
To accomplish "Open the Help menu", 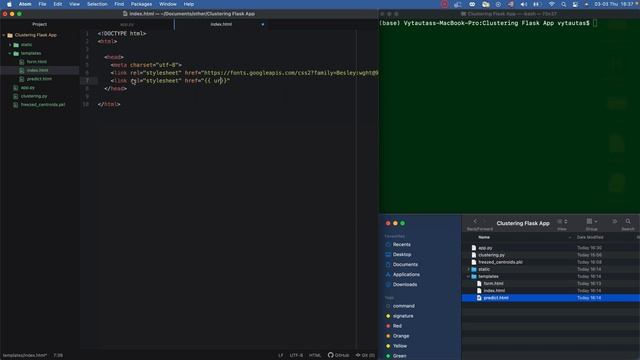I will (189, 4).
